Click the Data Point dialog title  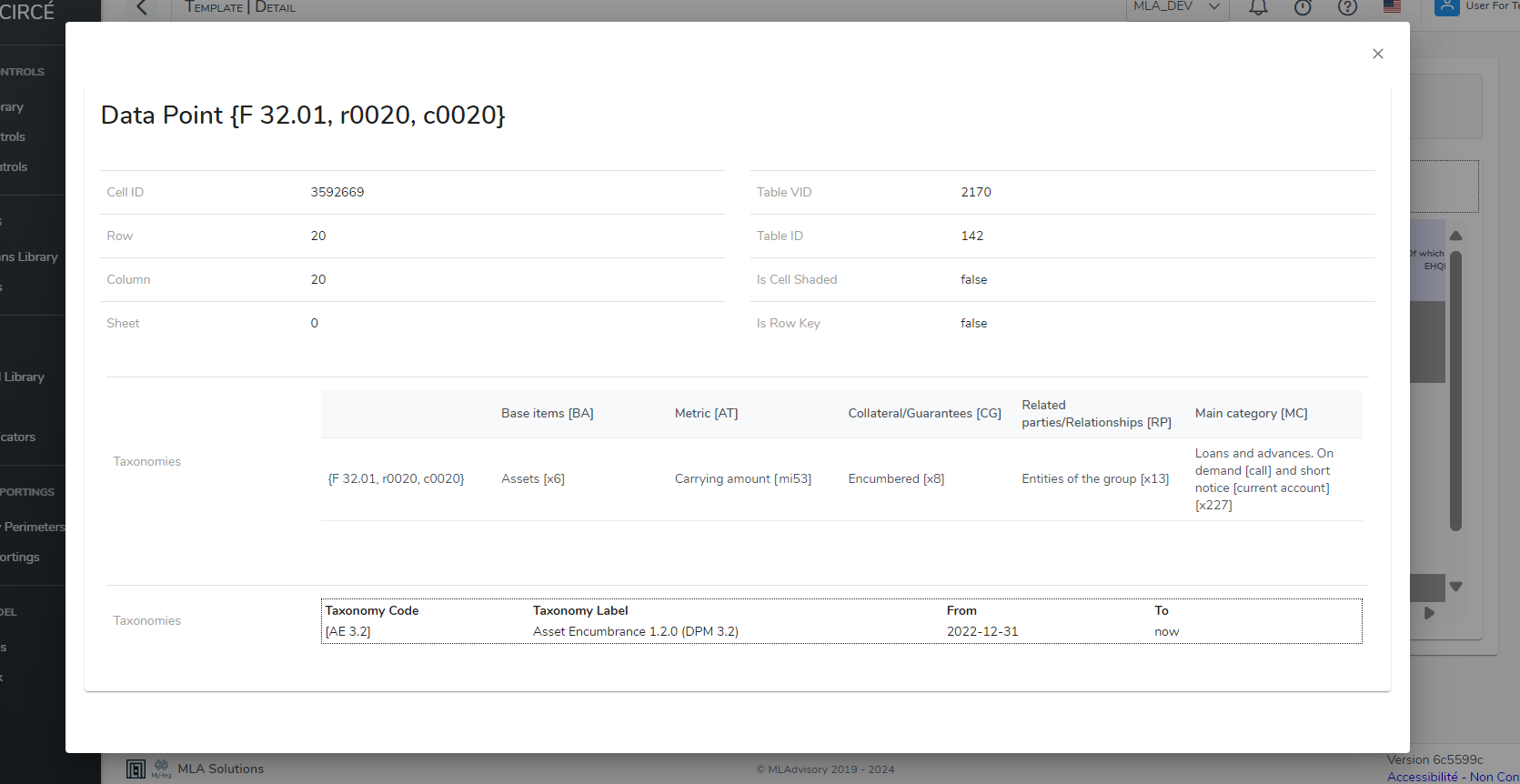[303, 116]
